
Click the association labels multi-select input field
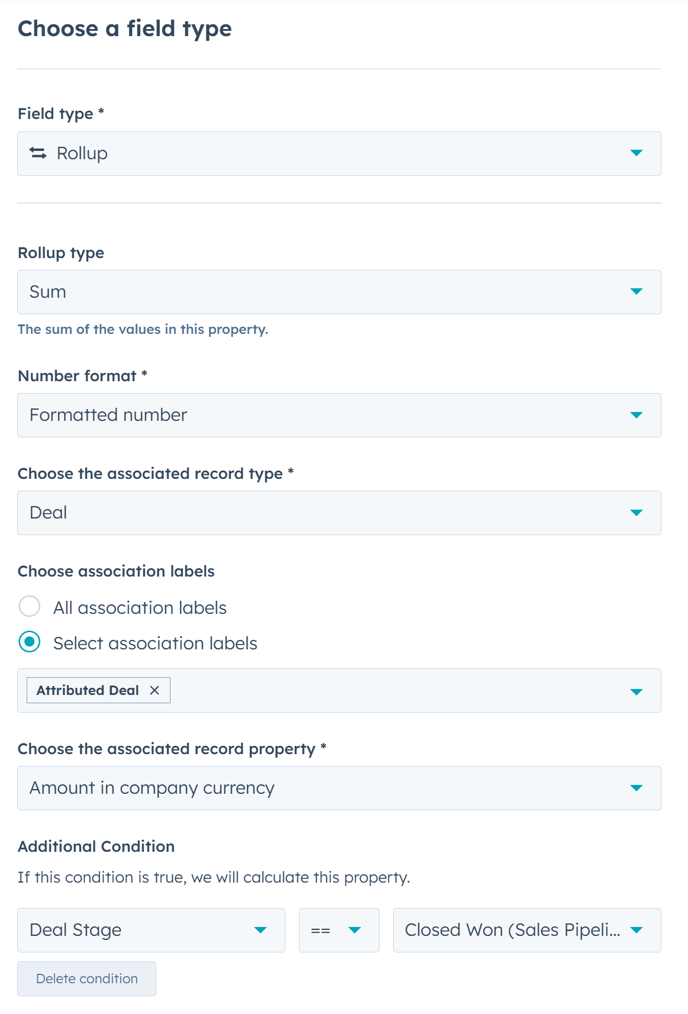pyautogui.click(x=400, y=691)
